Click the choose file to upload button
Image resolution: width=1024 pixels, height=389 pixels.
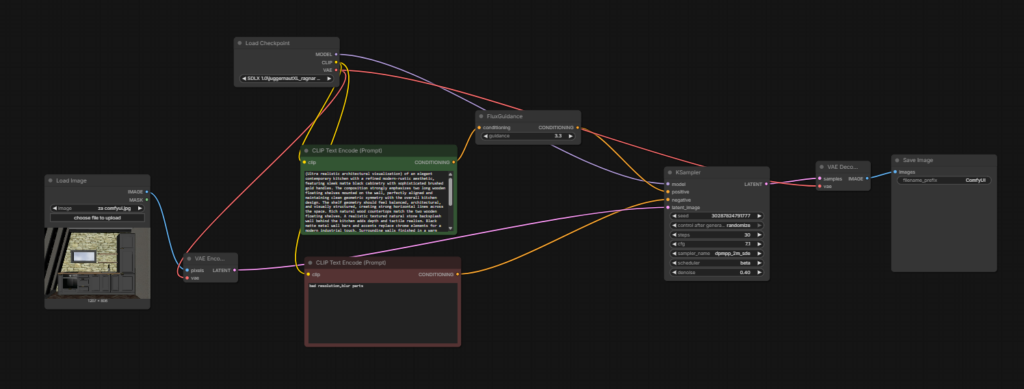pyautogui.click(x=97, y=217)
